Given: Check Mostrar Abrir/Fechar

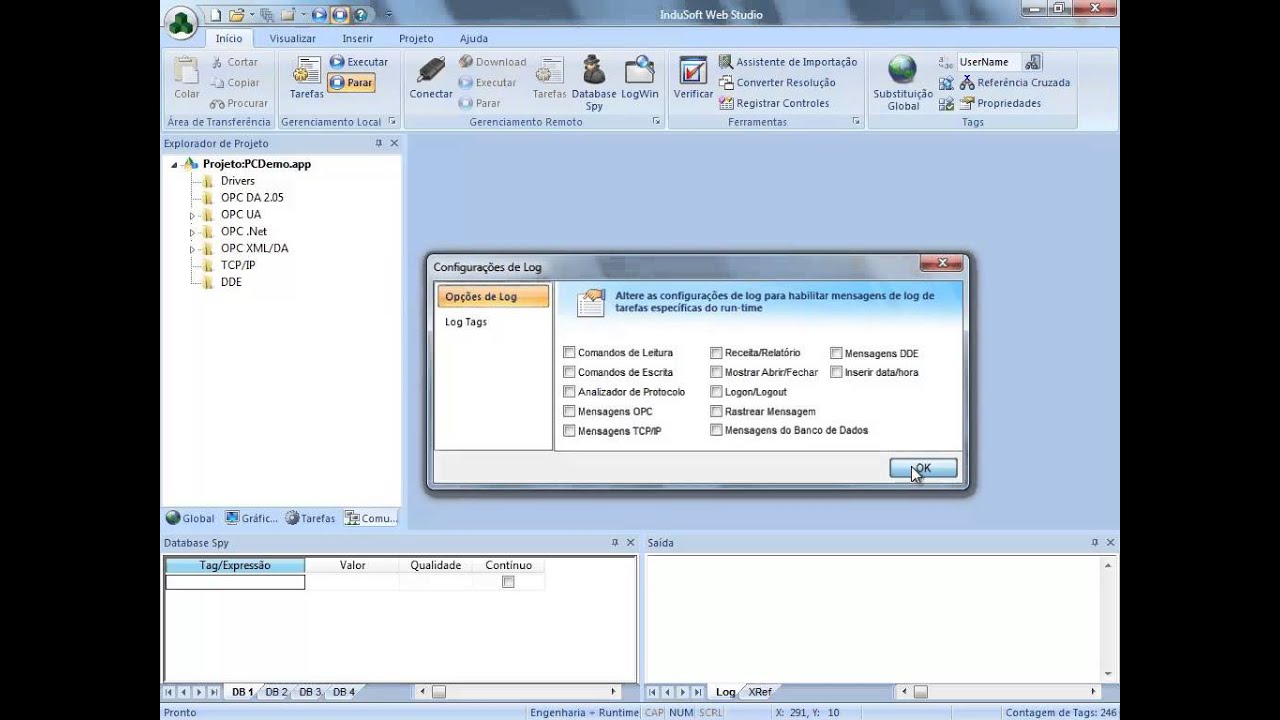Looking at the screenshot, I should tap(716, 372).
